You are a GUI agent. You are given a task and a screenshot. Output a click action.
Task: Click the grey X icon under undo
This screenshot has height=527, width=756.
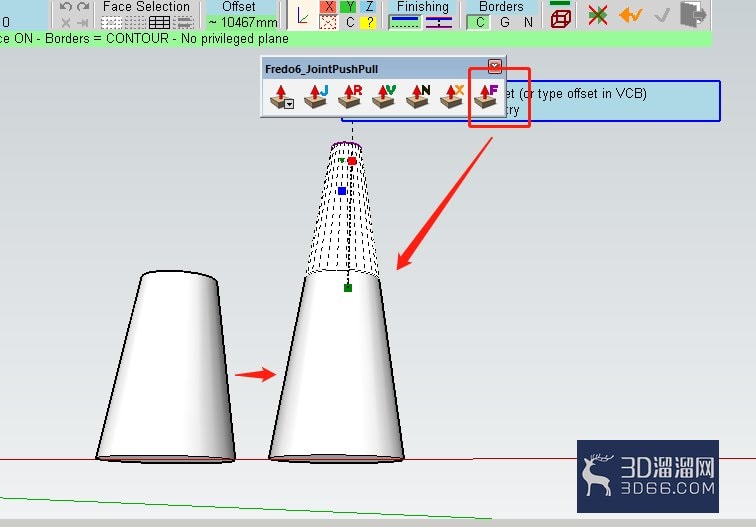(x=66, y=22)
